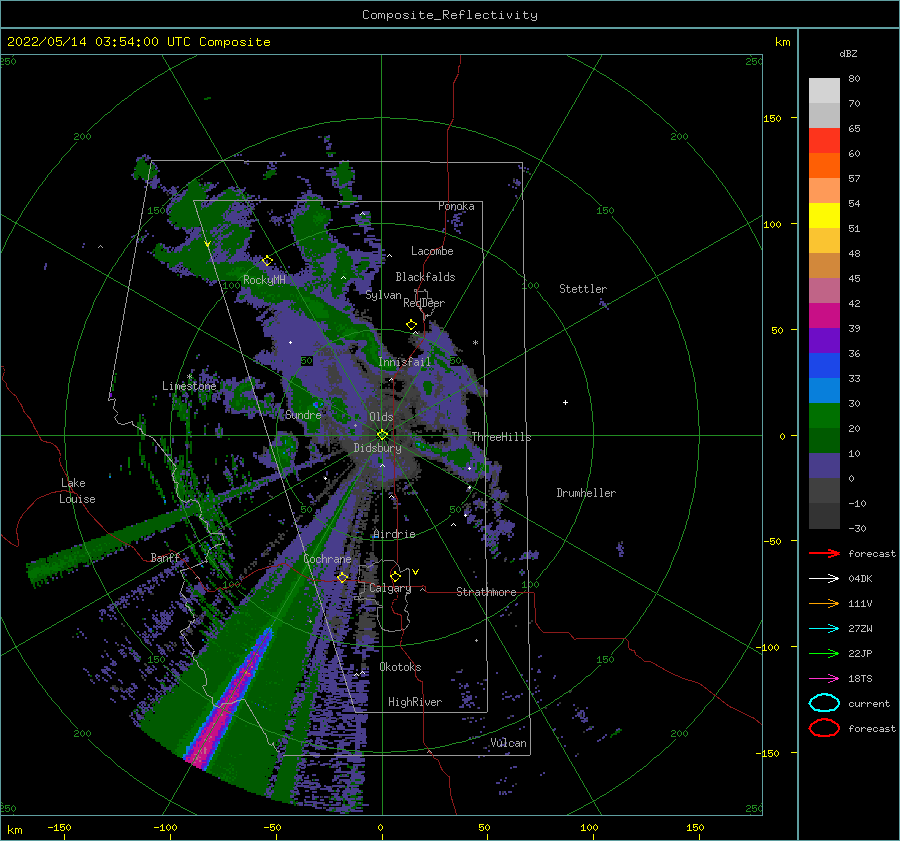Viewport: 900px width, 841px height.
Task: Select the yellow diamond marker above Calgary
Action: (395, 576)
